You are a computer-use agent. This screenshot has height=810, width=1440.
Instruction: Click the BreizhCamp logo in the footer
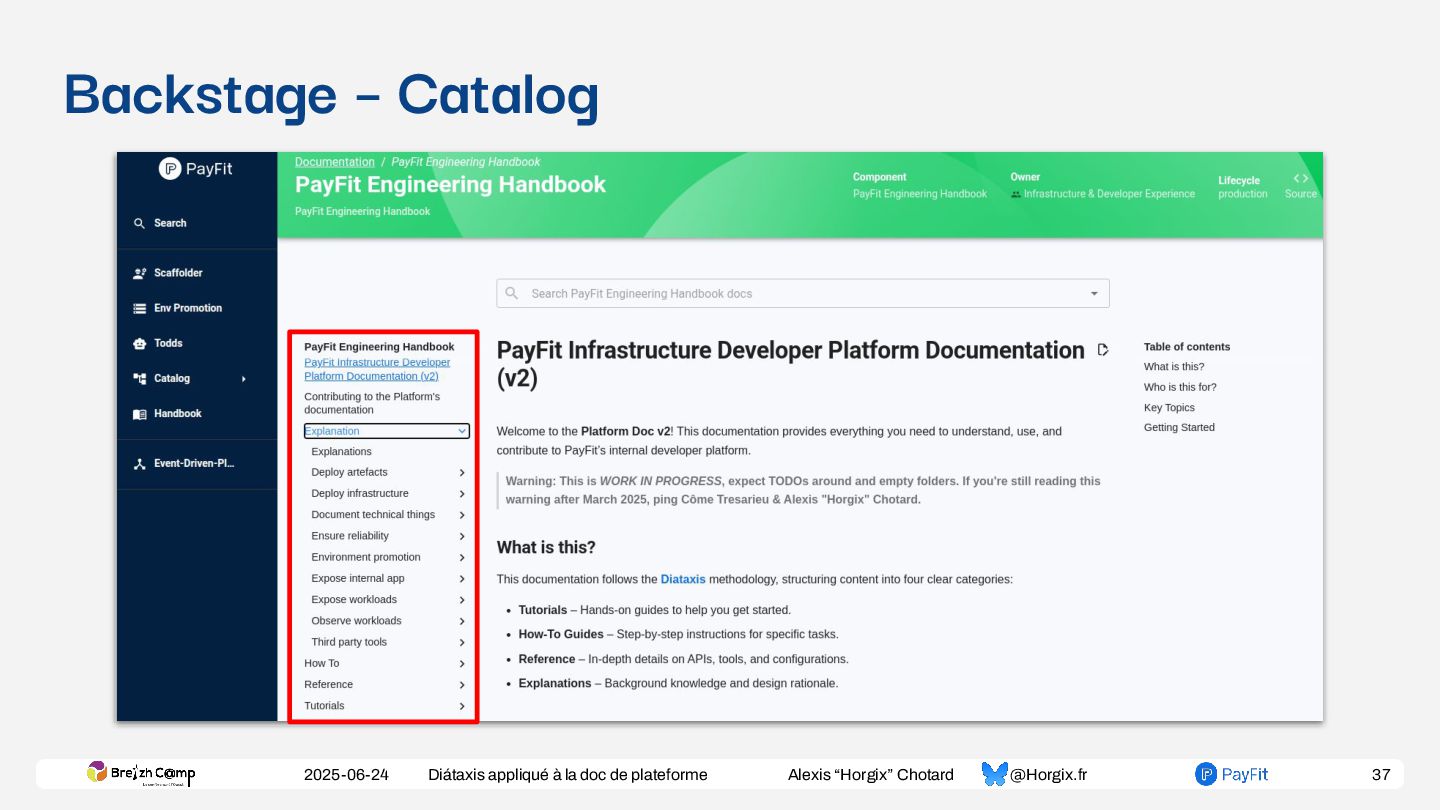[x=141, y=773]
